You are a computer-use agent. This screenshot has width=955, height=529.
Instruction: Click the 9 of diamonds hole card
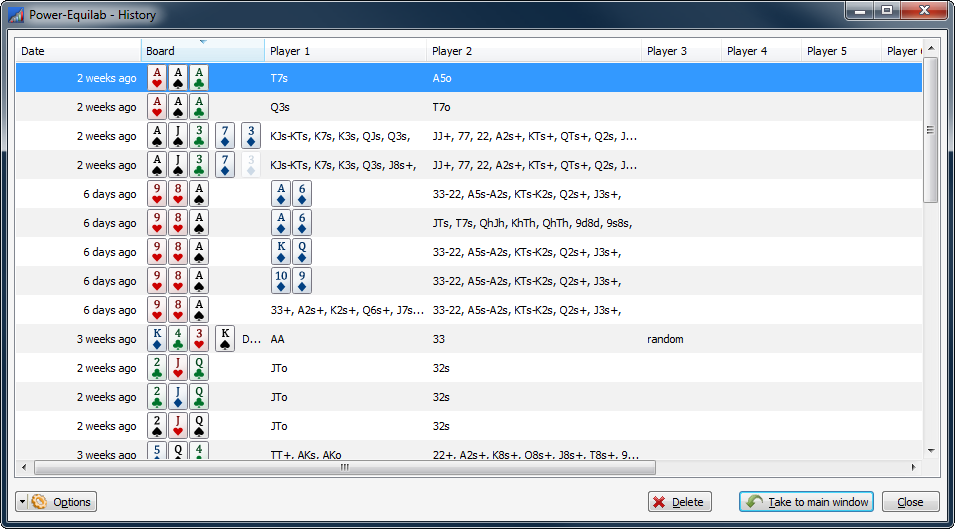302,281
